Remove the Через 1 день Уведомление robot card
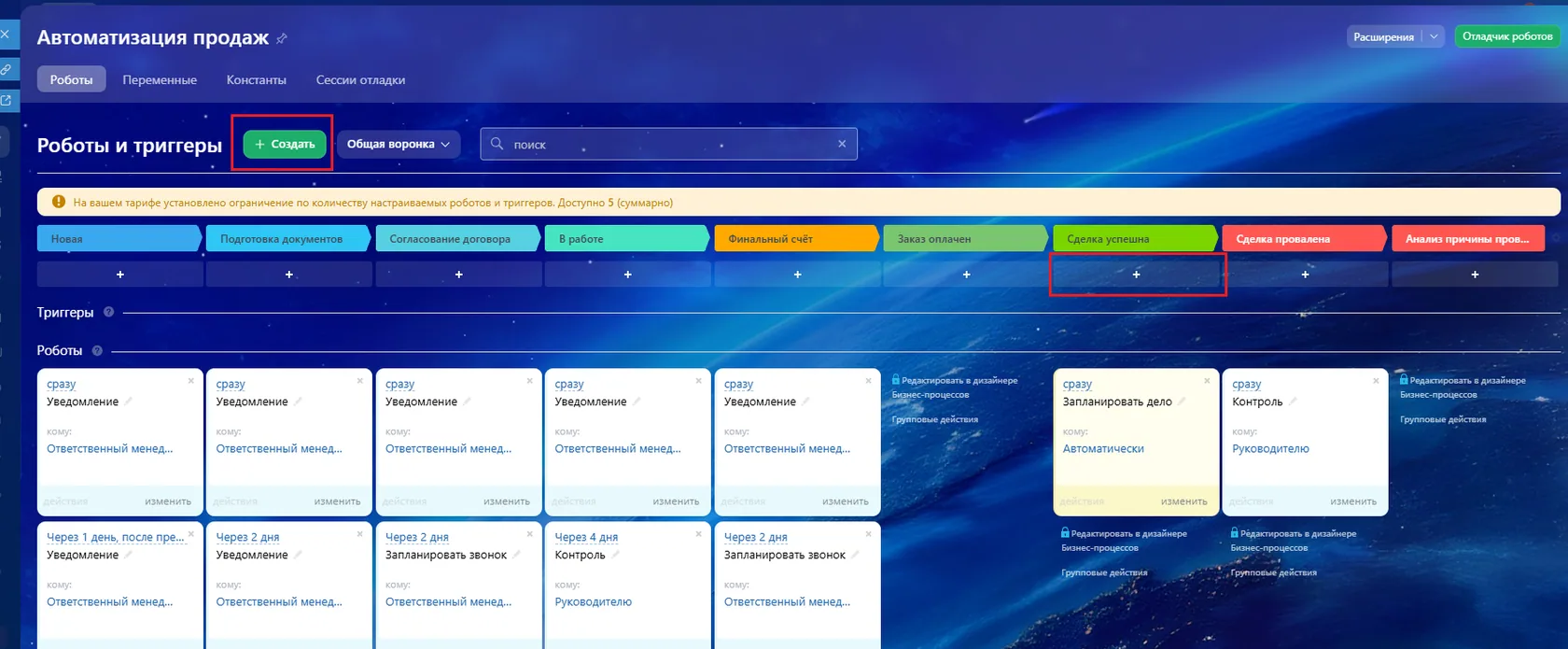This screenshot has width=1568, height=649. (x=191, y=534)
